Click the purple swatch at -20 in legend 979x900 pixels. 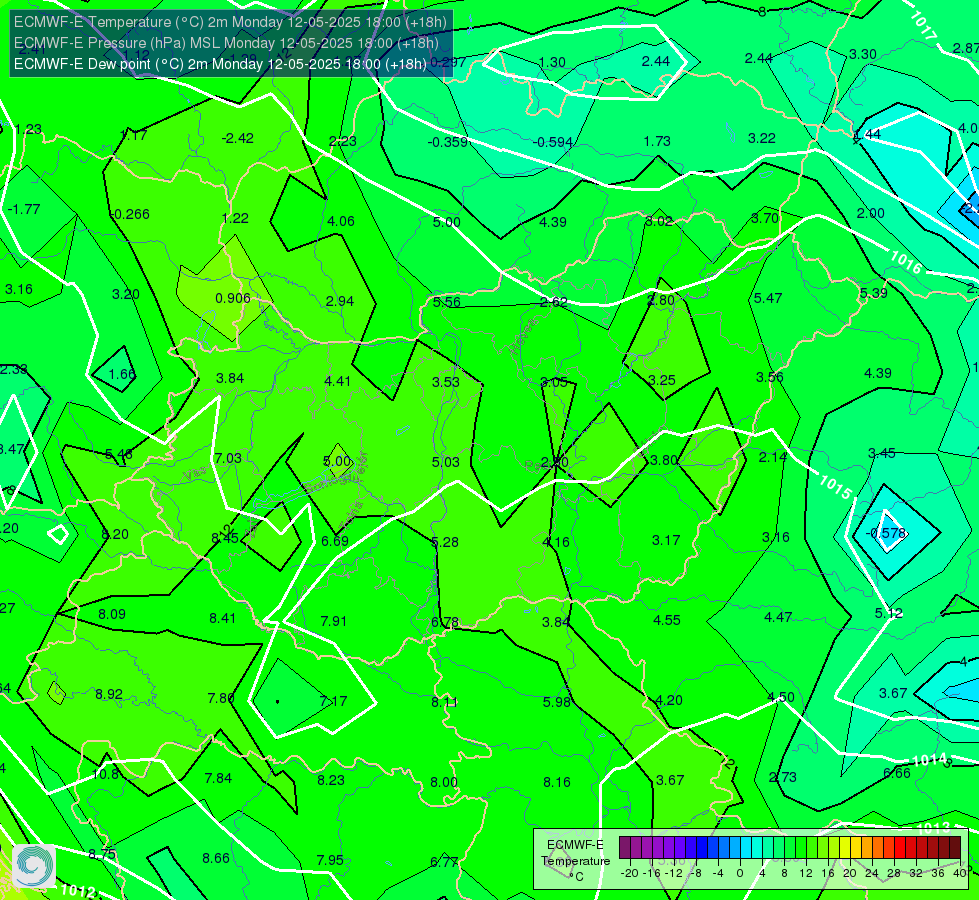click(x=625, y=848)
